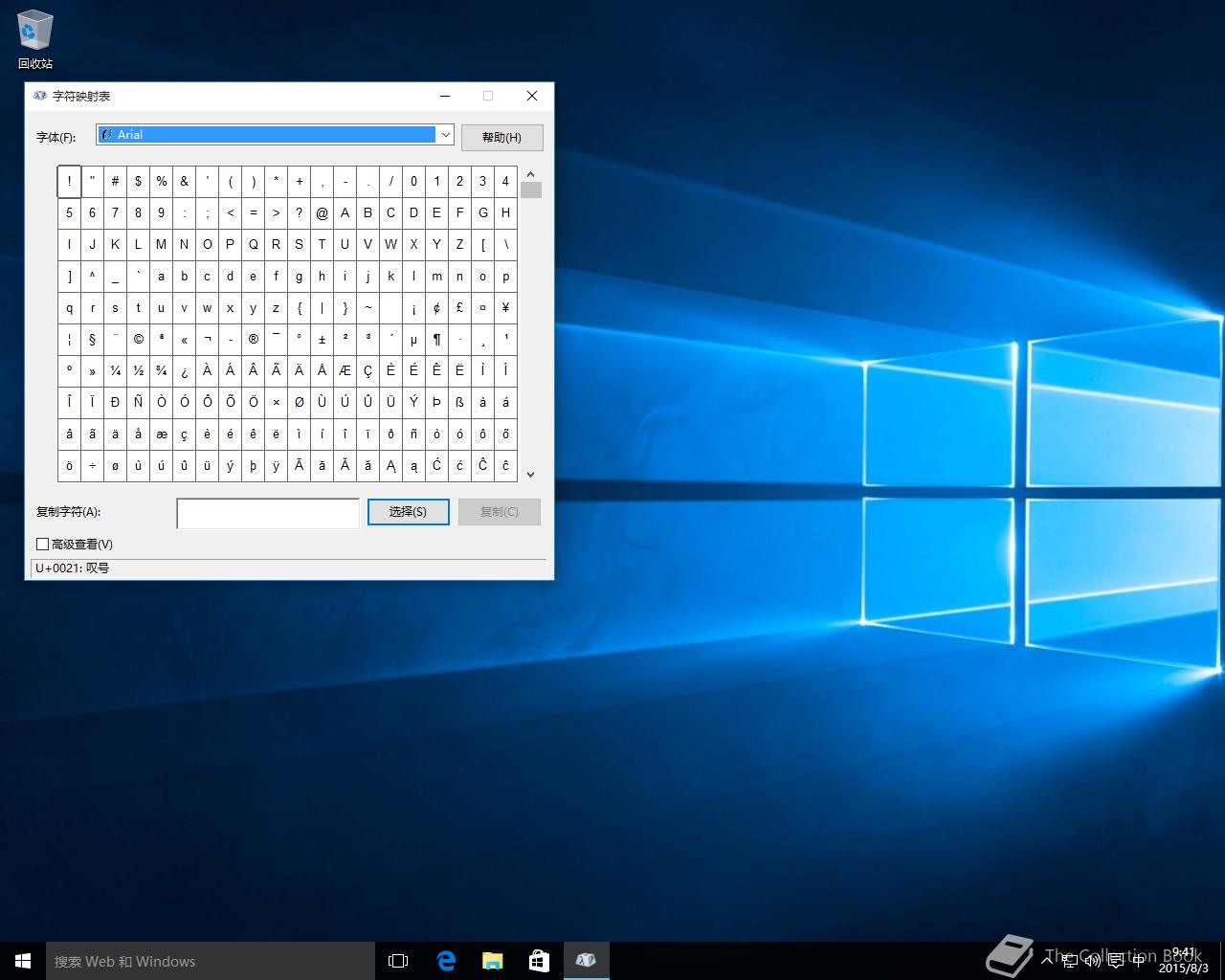Select the ½ fraction character cell
Image resolution: width=1225 pixels, height=980 pixels.
[x=138, y=370]
